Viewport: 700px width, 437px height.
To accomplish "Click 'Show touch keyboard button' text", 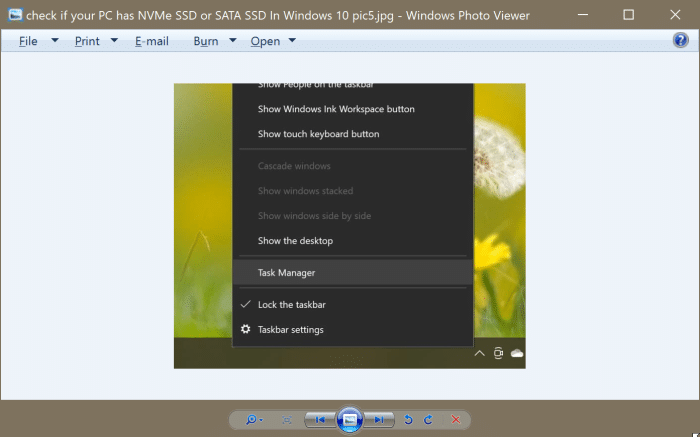I will coord(318,134).
